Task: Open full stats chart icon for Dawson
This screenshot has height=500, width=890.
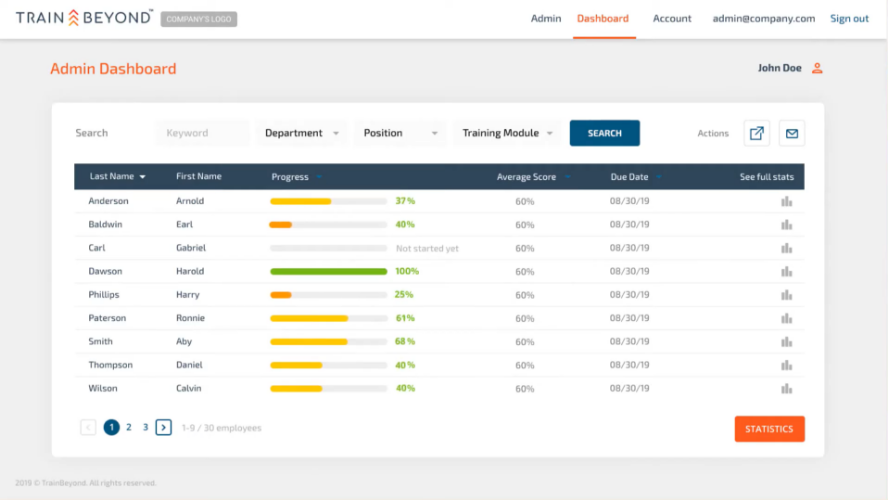Action: coord(786,272)
